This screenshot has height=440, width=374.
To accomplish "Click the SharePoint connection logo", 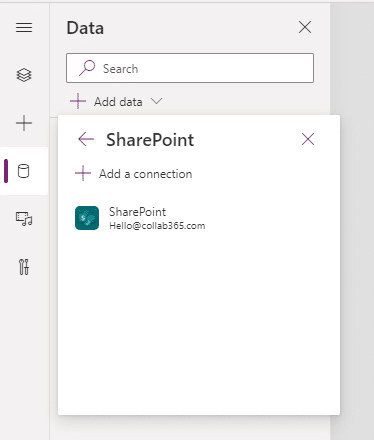I will pos(87,218).
